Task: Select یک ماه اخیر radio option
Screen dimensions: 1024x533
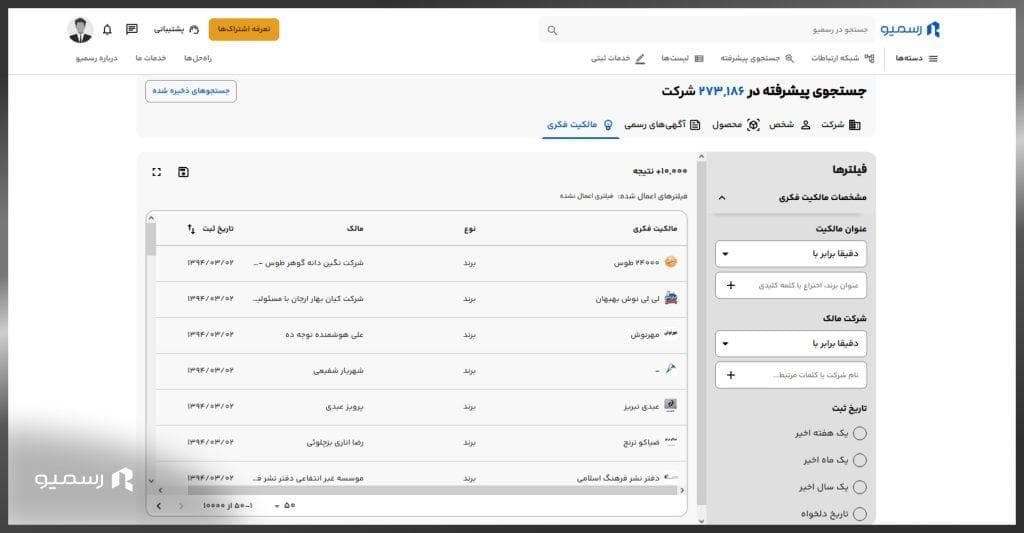Action: tap(859, 460)
